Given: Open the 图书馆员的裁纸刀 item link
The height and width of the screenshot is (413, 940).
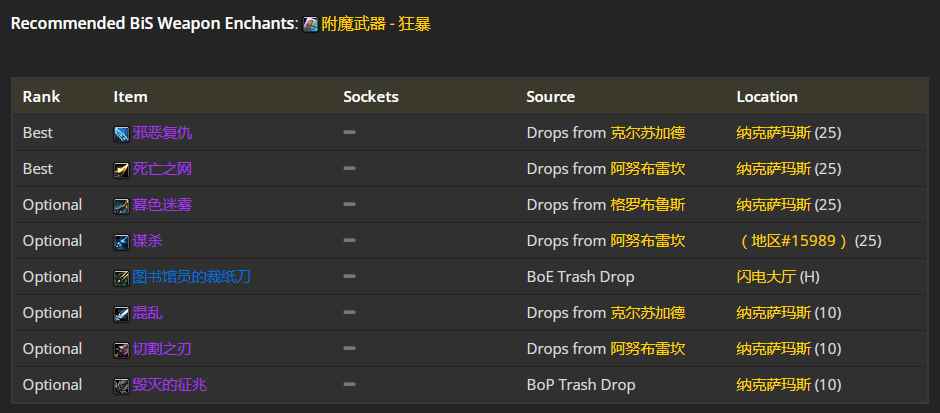Looking at the screenshot, I should point(191,277).
